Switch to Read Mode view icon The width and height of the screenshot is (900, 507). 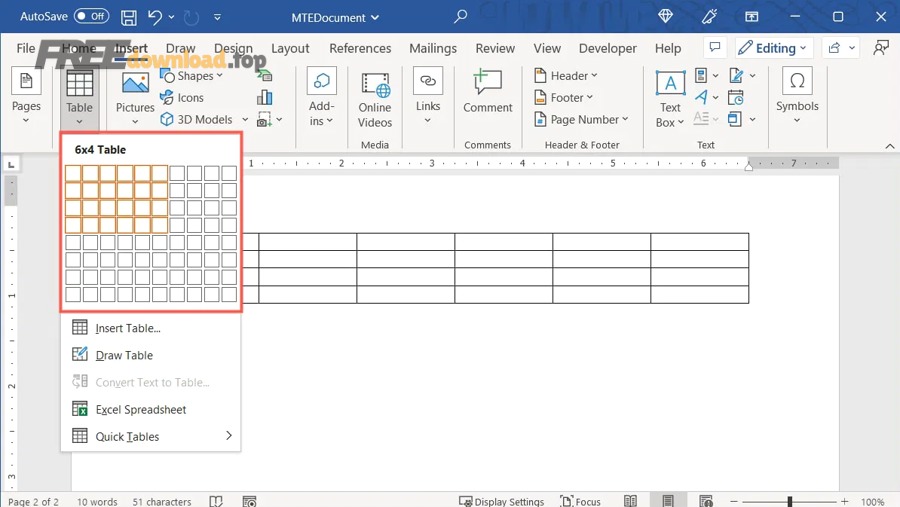(630, 501)
